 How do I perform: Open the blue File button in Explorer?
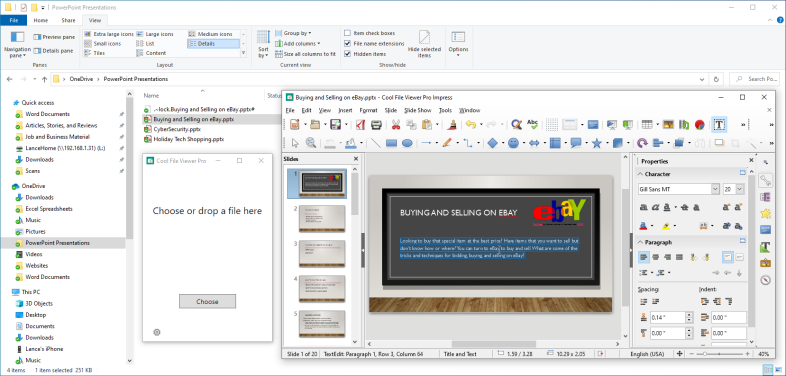pyautogui.click(x=14, y=20)
